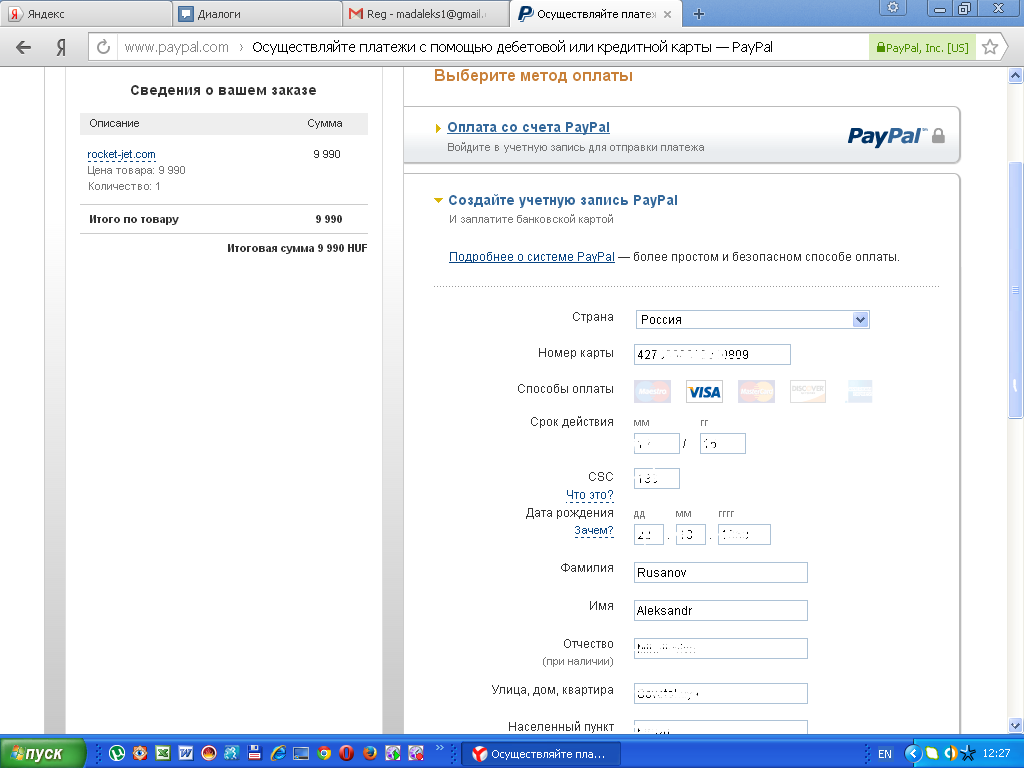The image size is (1024, 768).
Task: Click the address bar showing www.paypal.com
Action: 493,47
